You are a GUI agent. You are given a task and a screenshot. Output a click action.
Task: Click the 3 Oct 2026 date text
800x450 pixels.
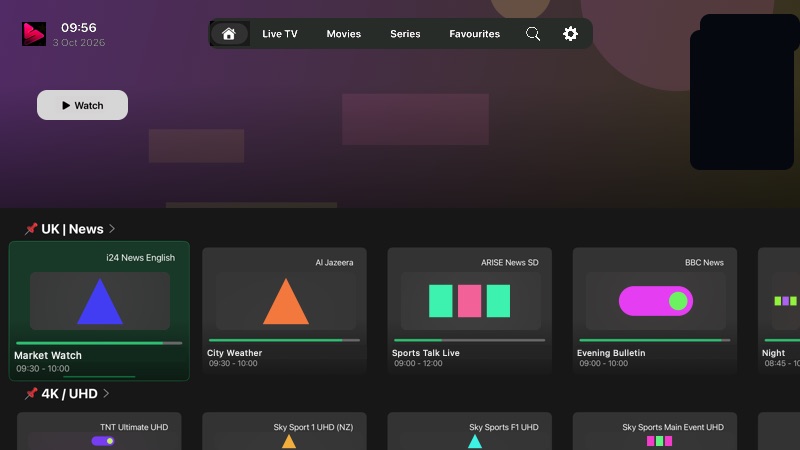click(x=79, y=42)
